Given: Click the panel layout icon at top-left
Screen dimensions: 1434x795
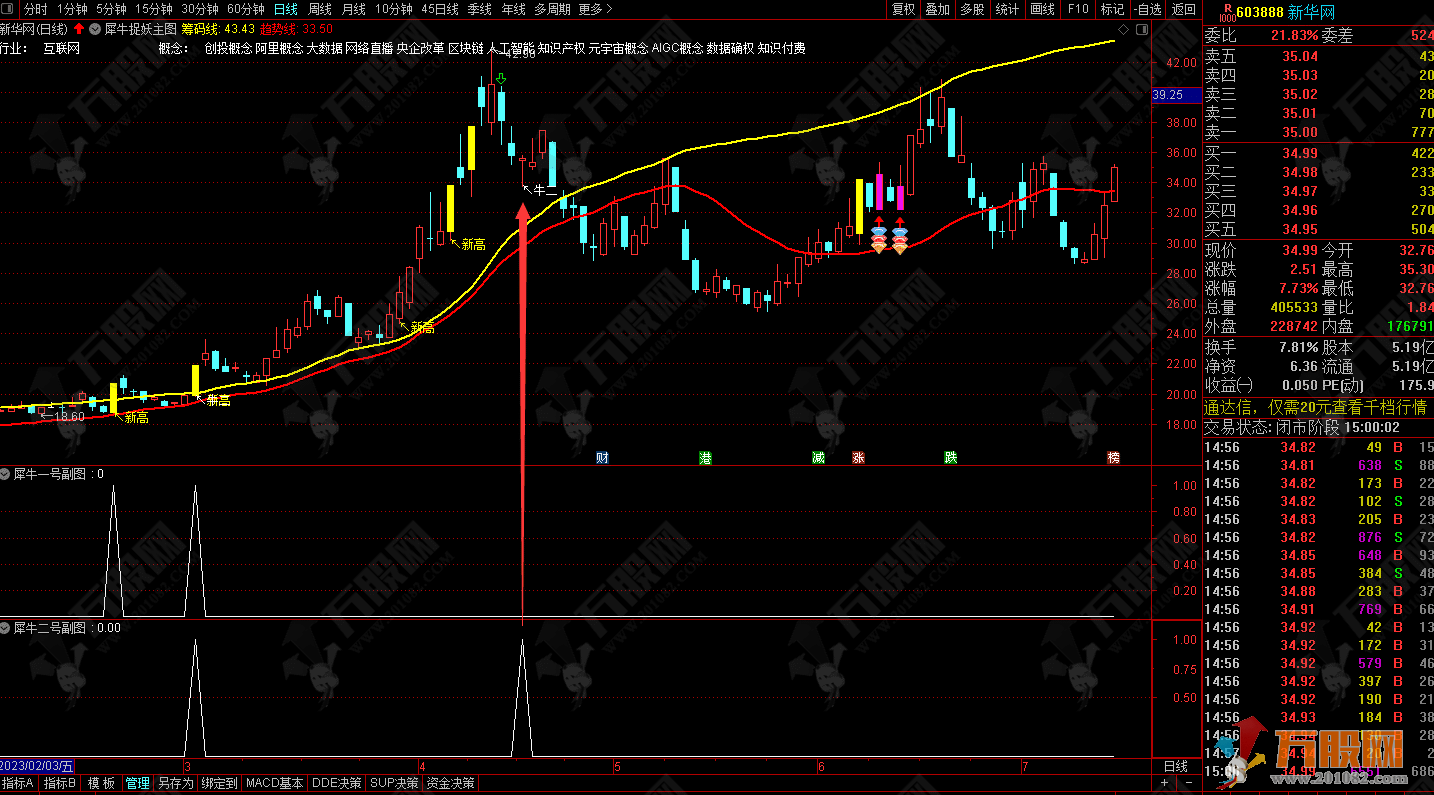Looking at the screenshot, I should pos(9,10).
